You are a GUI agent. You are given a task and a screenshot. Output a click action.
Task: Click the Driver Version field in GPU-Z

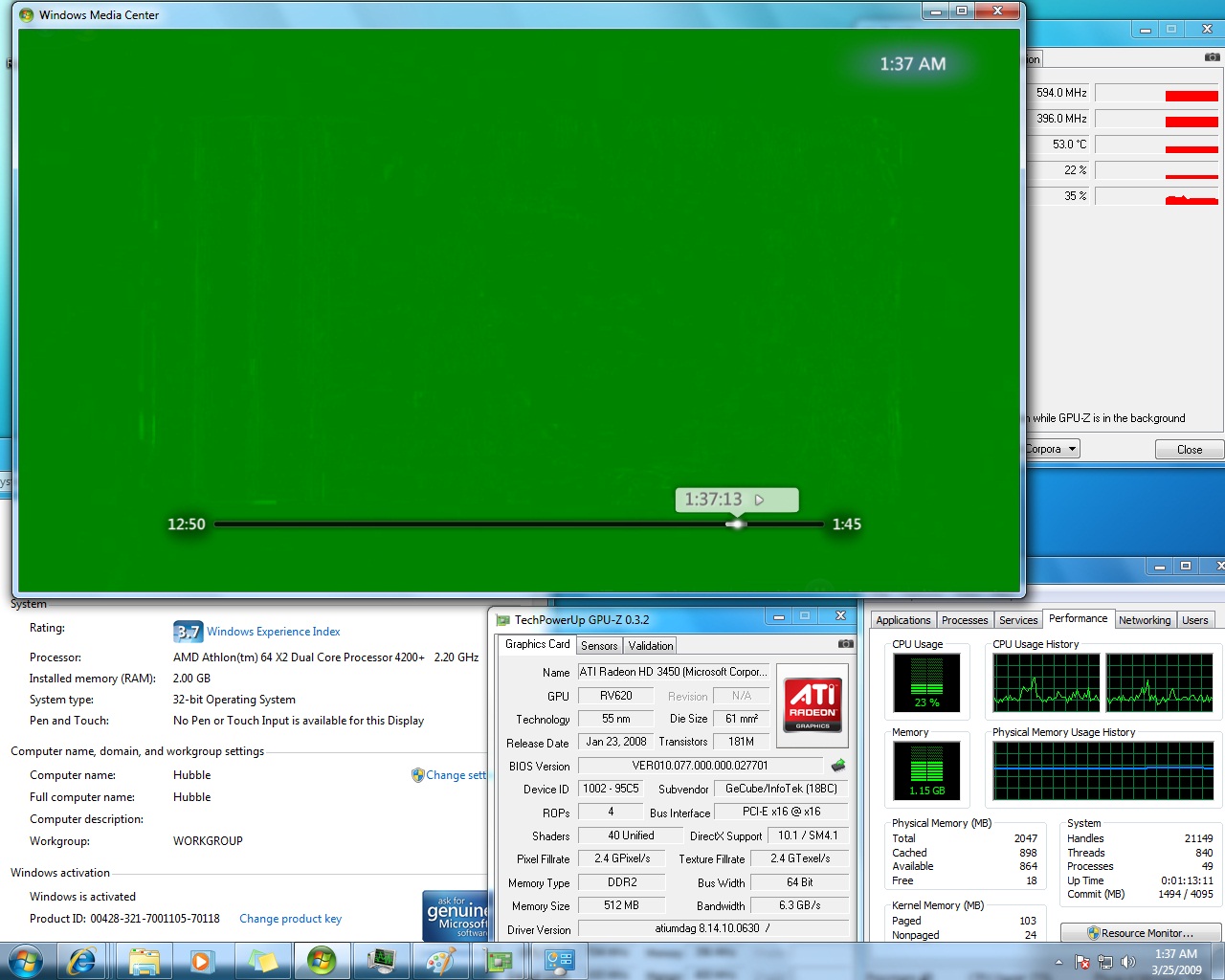click(713, 928)
